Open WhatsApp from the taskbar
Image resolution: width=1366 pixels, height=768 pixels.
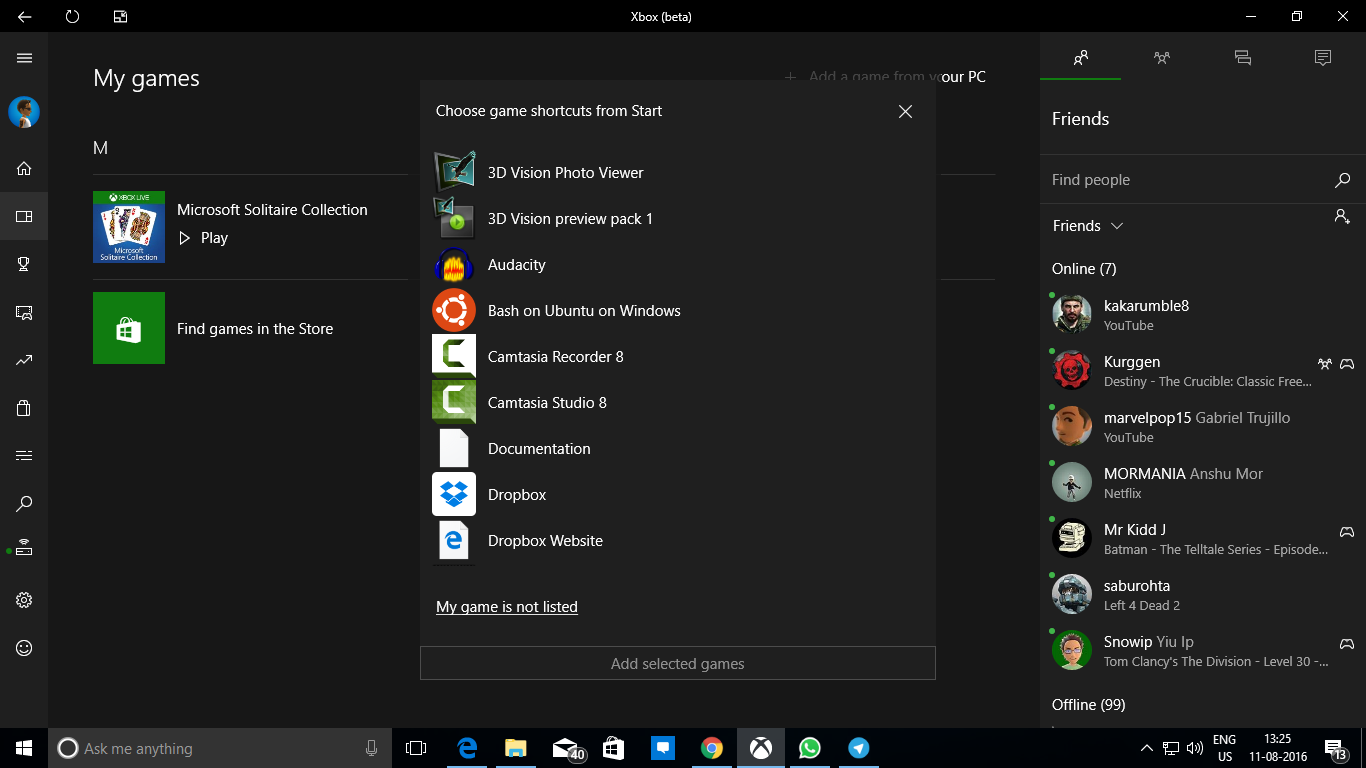[810, 748]
